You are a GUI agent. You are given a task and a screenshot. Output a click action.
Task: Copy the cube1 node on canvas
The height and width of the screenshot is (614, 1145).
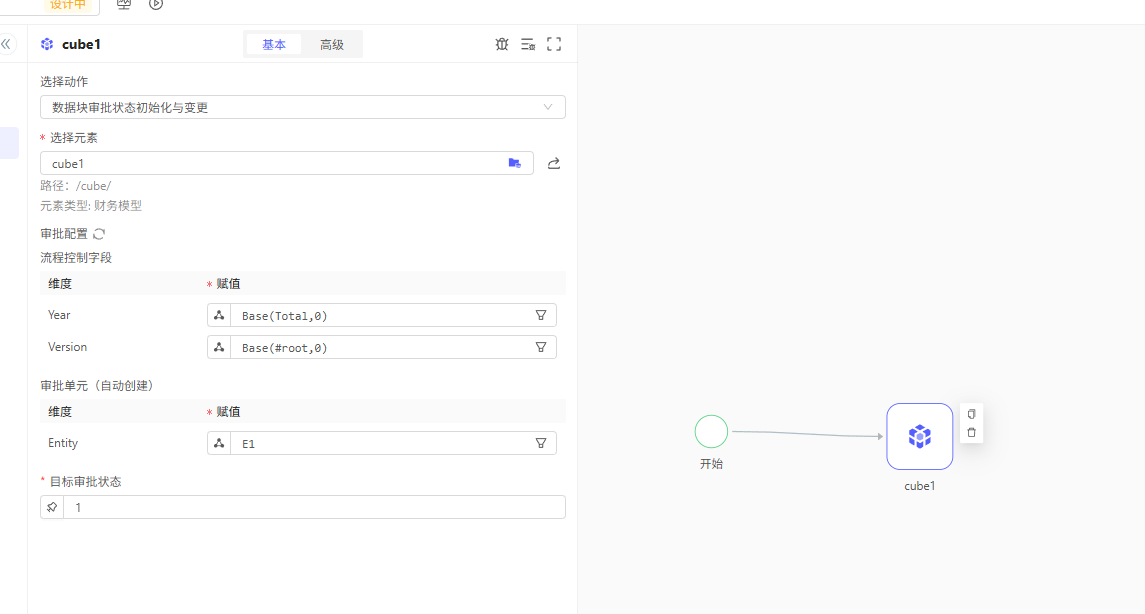(x=971, y=414)
